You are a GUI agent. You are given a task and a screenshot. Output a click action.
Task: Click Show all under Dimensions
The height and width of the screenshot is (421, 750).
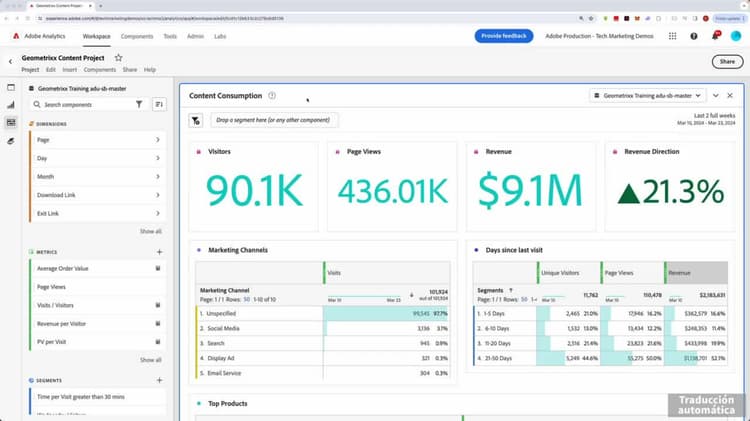pyautogui.click(x=150, y=232)
